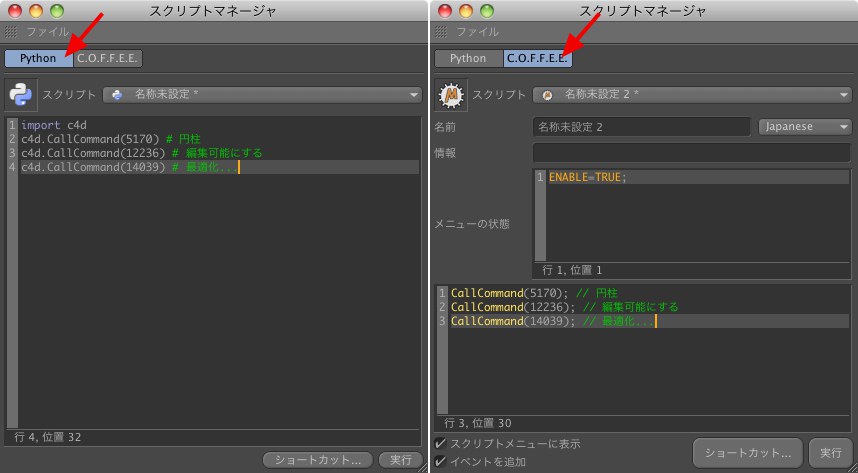
Task: Open the Japanese language dropdown
Action: (805, 127)
